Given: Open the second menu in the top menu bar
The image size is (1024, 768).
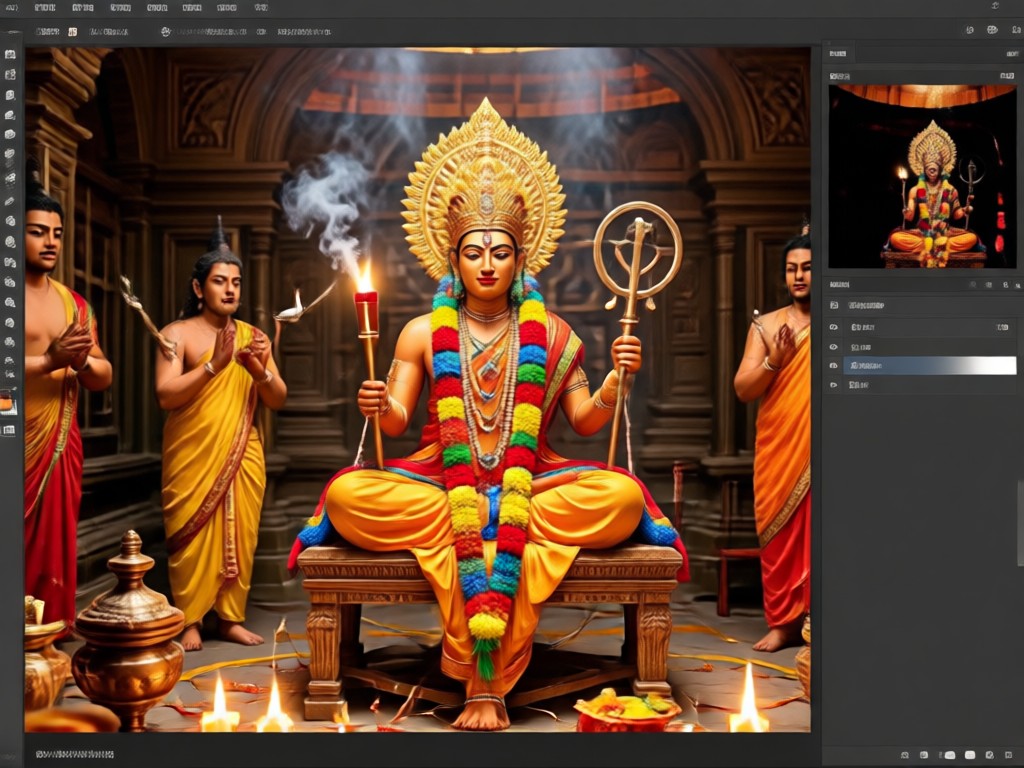Looking at the screenshot, I should click(x=44, y=8).
